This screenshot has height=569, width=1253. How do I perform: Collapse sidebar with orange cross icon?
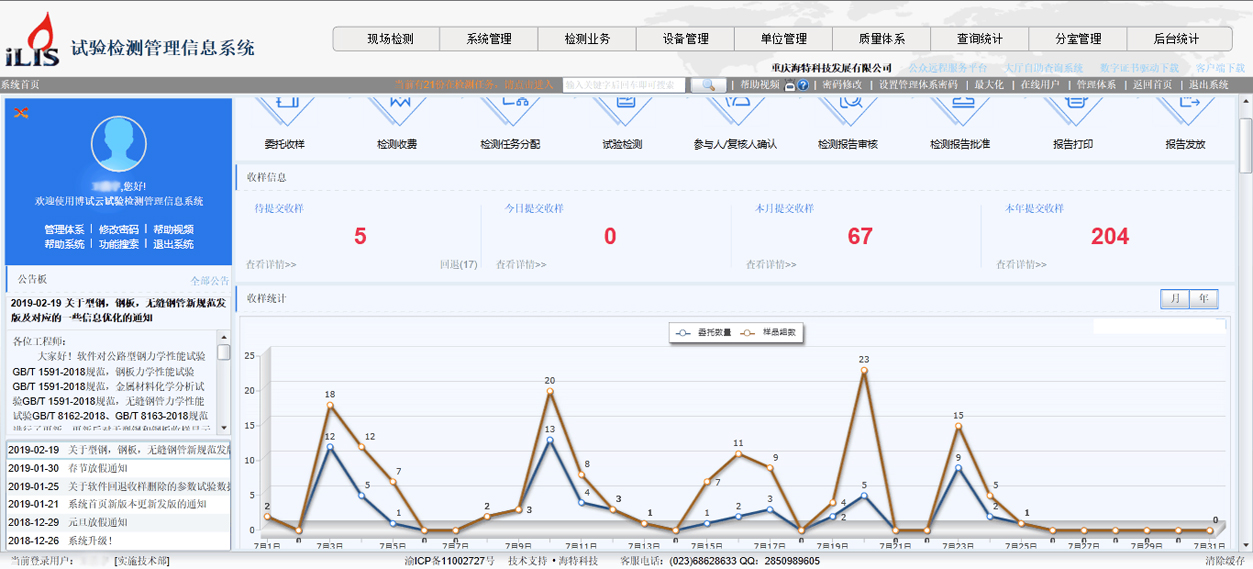(20, 112)
